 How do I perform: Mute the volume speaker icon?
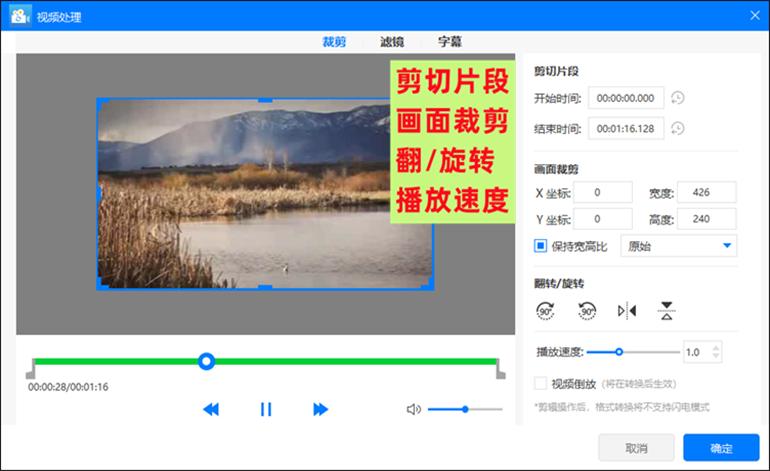(x=413, y=409)
